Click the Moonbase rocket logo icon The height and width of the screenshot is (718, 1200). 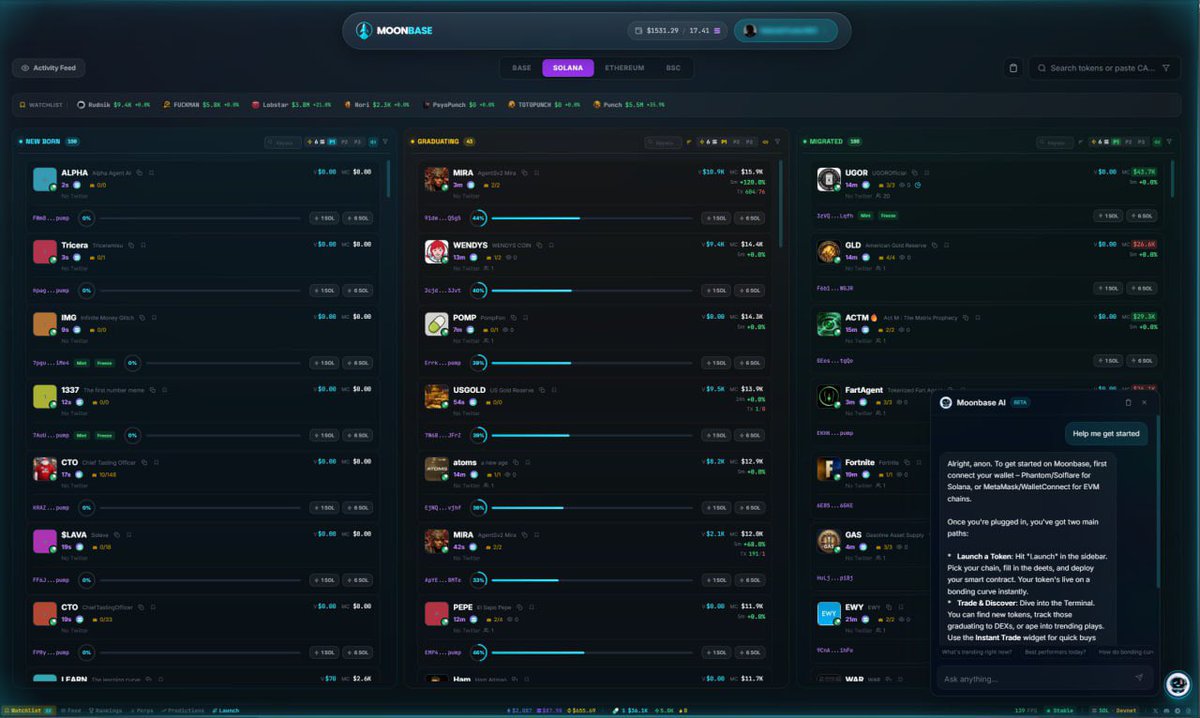tap(364, 31)
